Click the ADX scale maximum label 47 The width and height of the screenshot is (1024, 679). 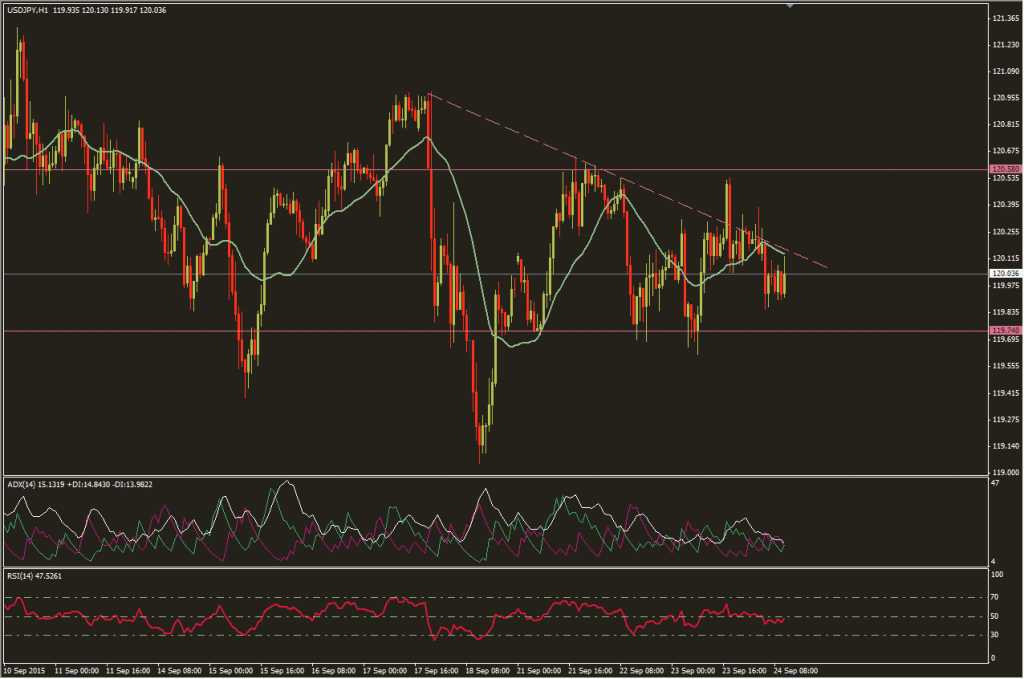coord(995,483)
